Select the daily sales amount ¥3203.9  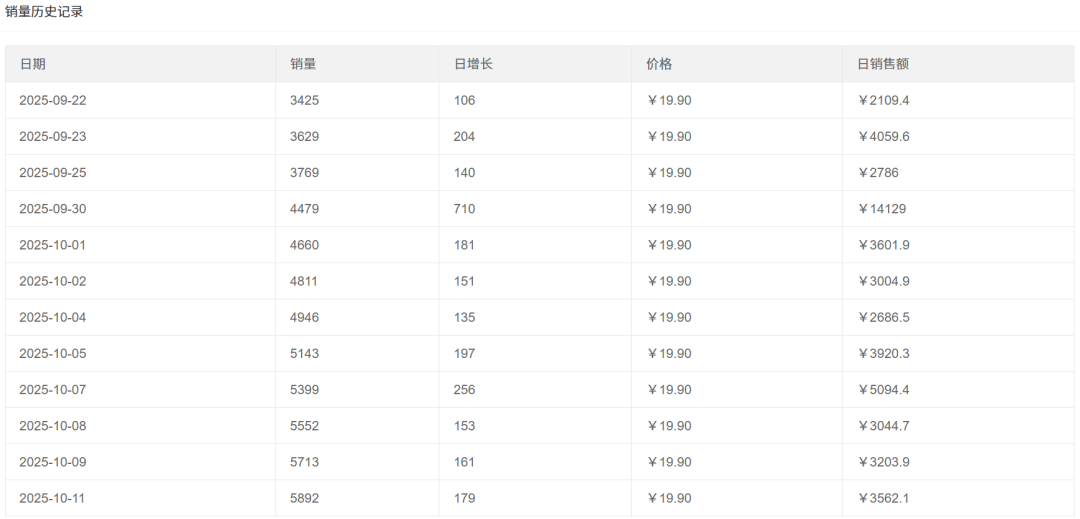[x=883, y=462]
